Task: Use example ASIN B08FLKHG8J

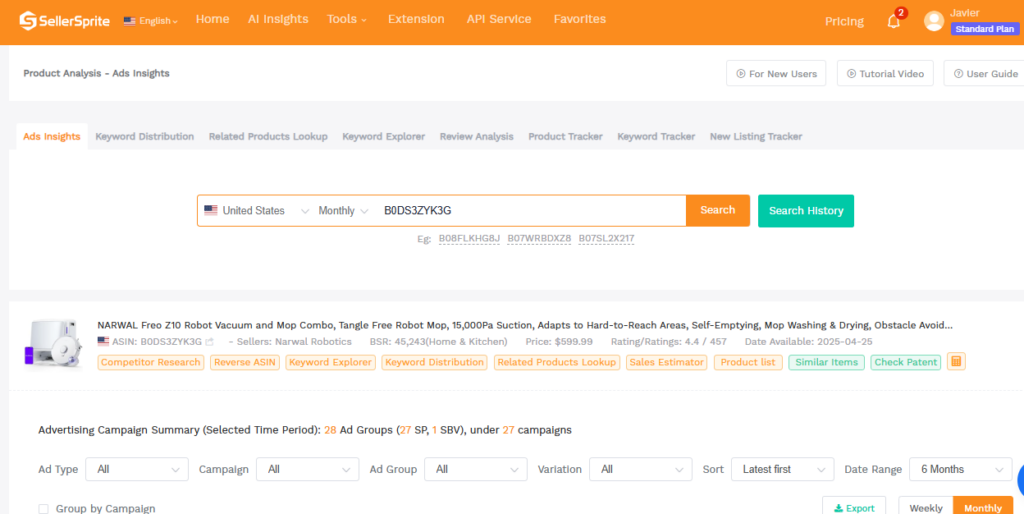Action: (469, 239)
